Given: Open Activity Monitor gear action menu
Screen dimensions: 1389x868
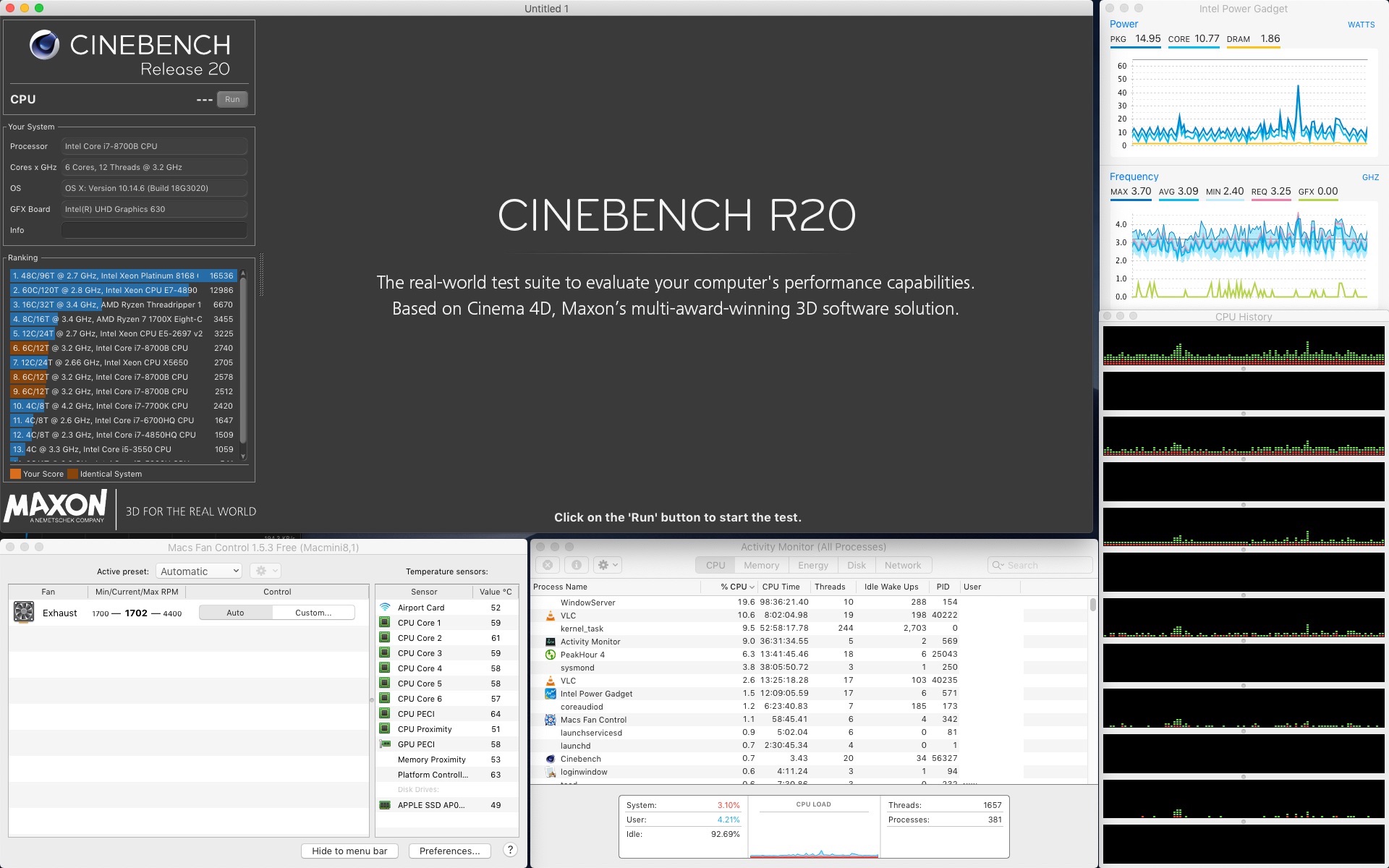Looking at the screenshot, I should point(608,565).
